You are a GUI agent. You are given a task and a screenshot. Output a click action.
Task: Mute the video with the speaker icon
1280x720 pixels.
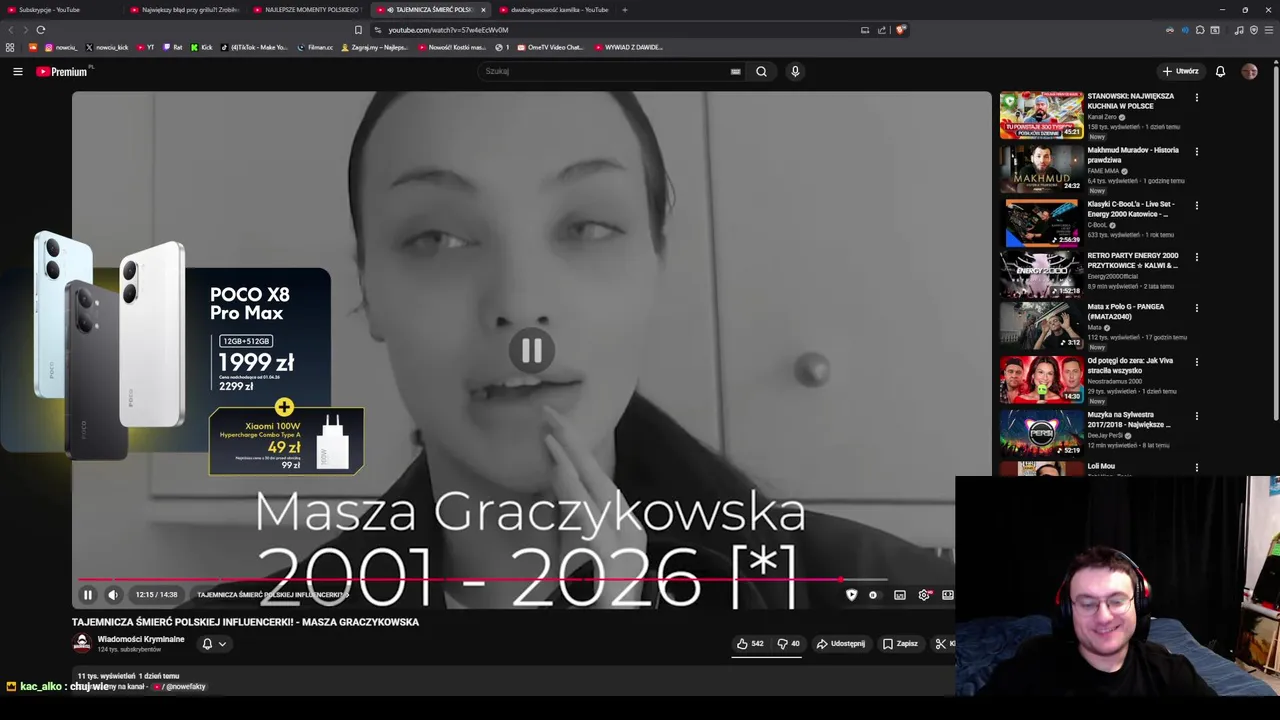(113, 595)
